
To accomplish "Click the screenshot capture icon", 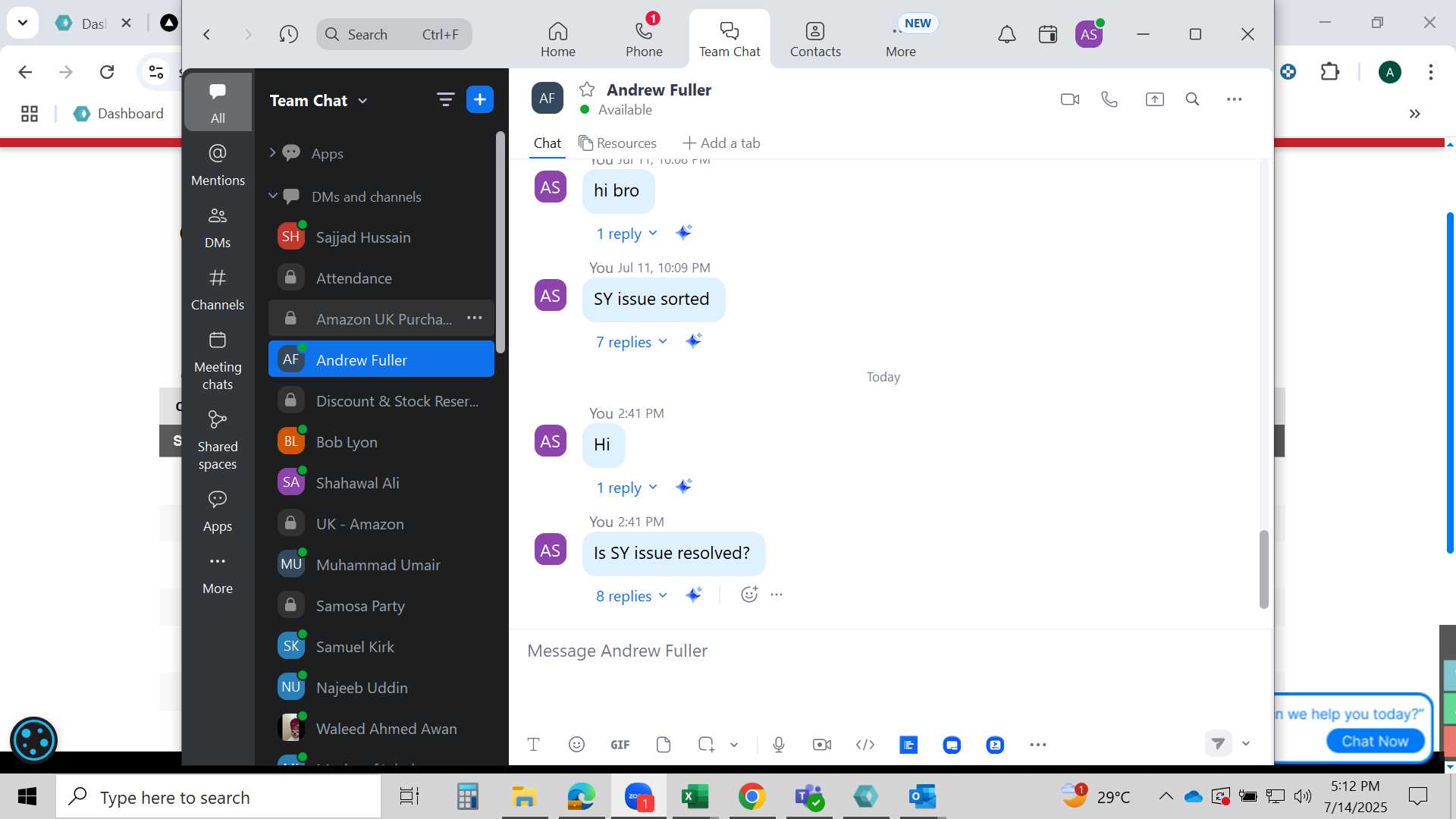I will pos(706,745).
